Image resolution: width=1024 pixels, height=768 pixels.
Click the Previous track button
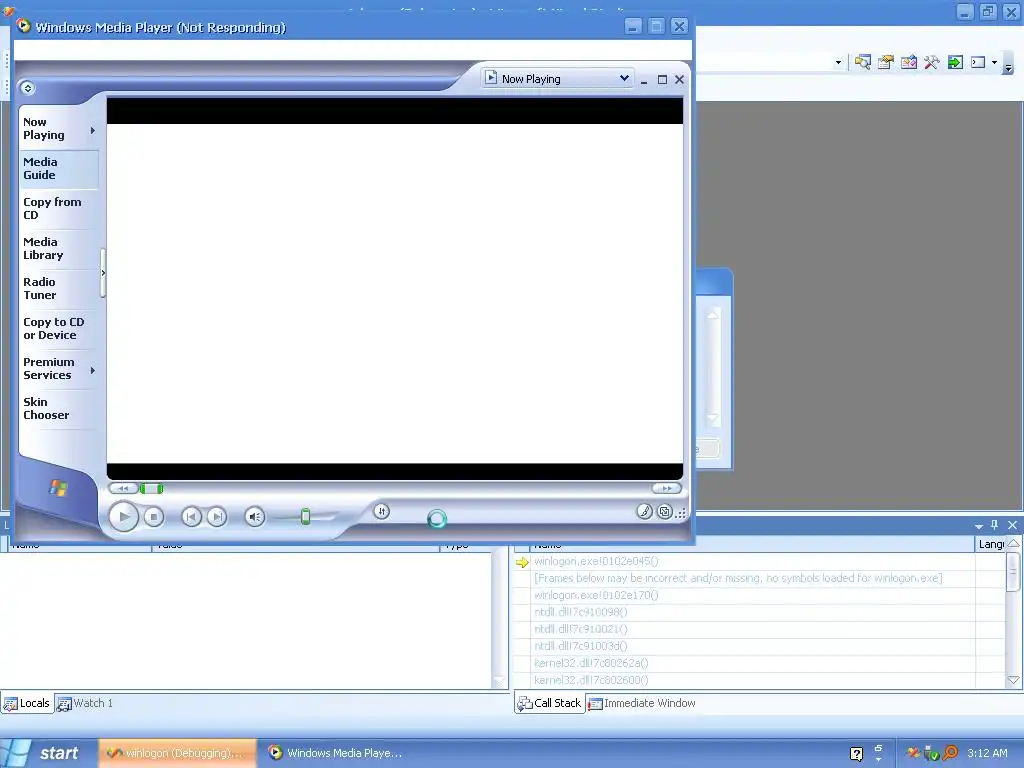click(191, 517)
